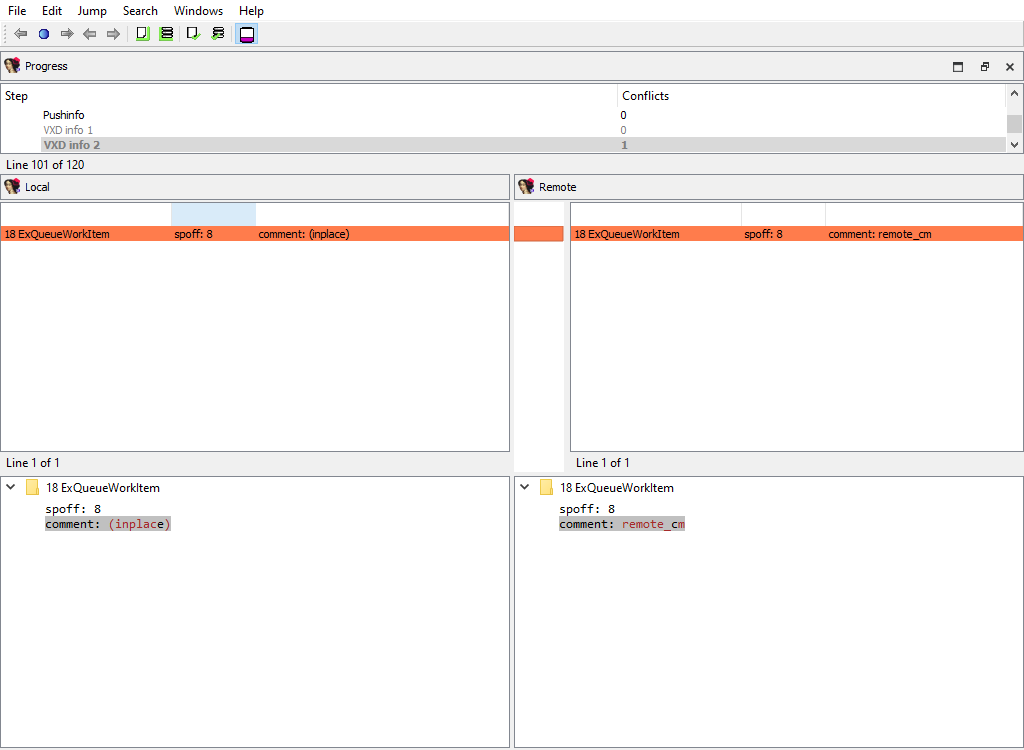Toggle the magenta-bottomed panel toolbar button
The image size is (1024, 750).
(x=247, y=34)
